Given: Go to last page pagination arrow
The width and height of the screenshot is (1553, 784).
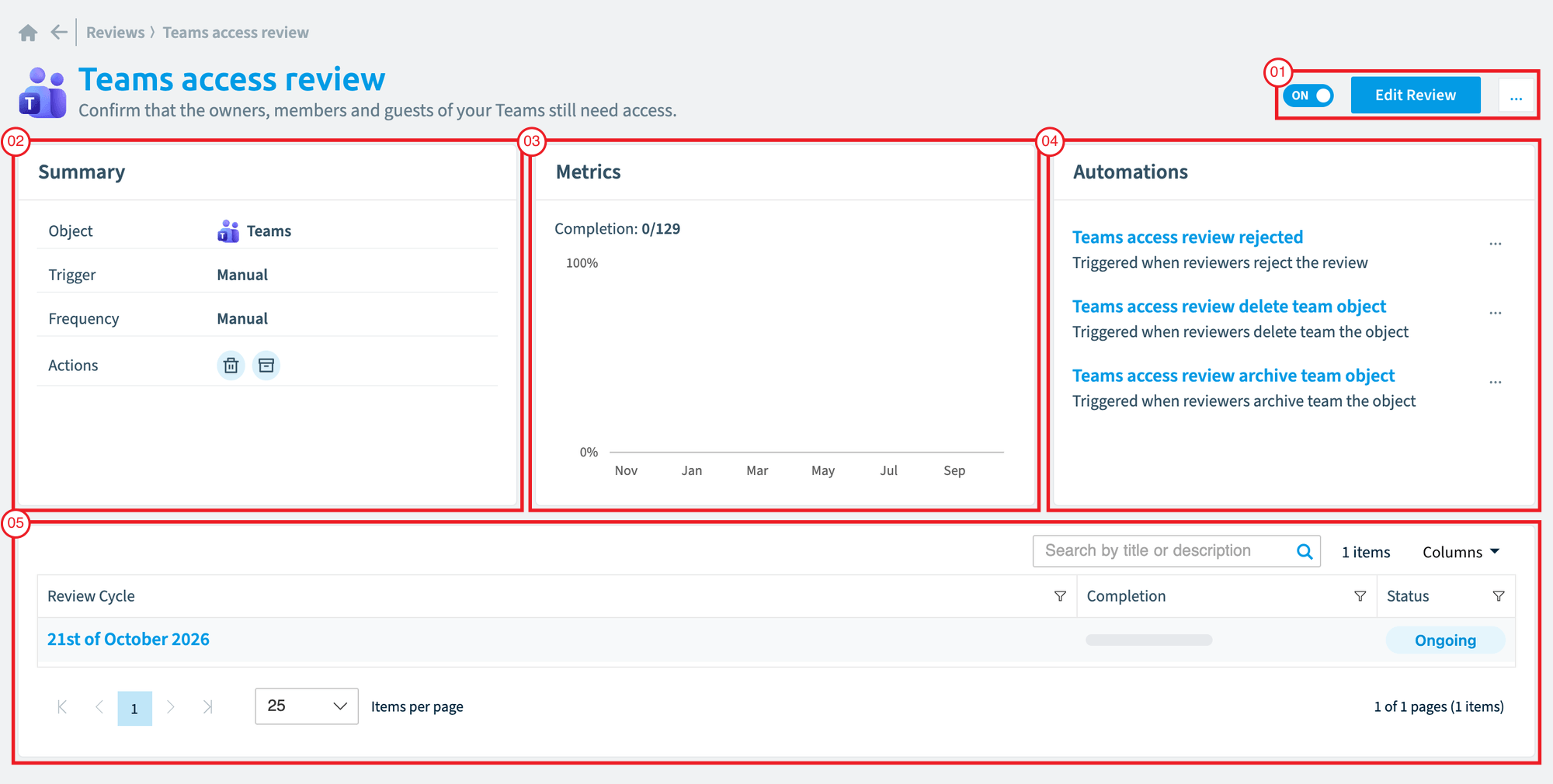Looking at the screenshot, I should point(207,706).
